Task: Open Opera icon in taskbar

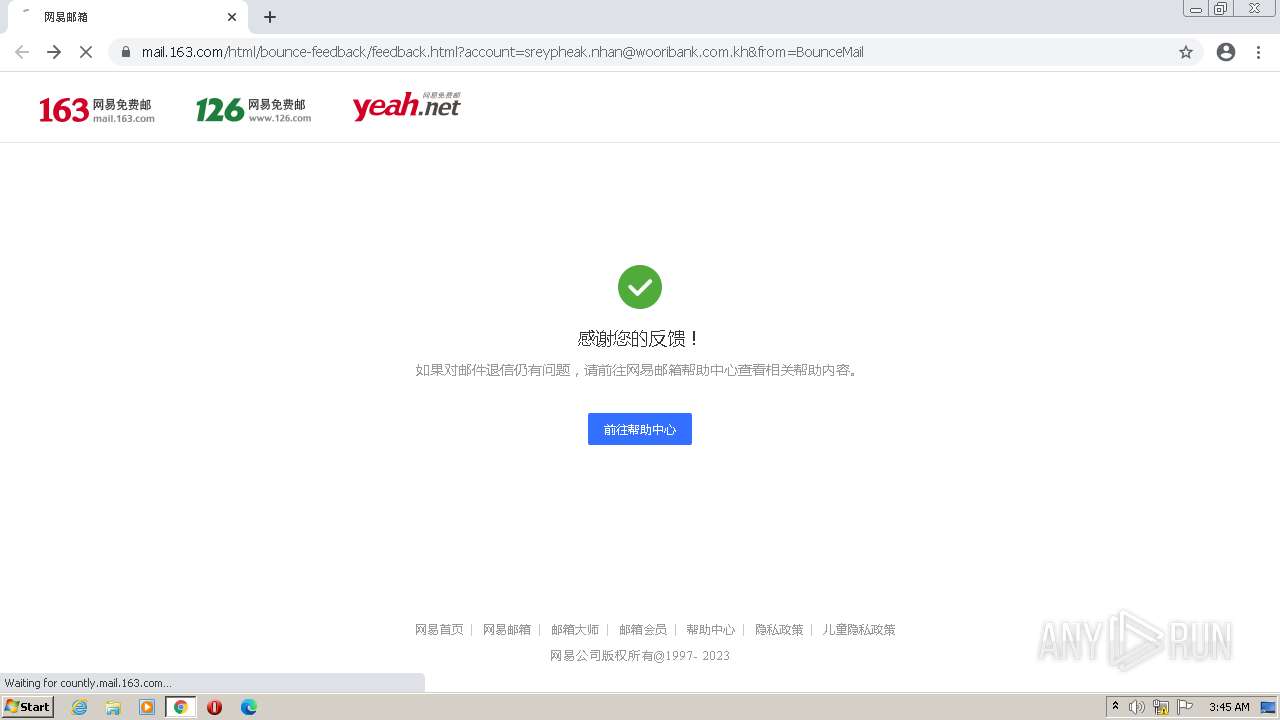Action: click(214, 707)
